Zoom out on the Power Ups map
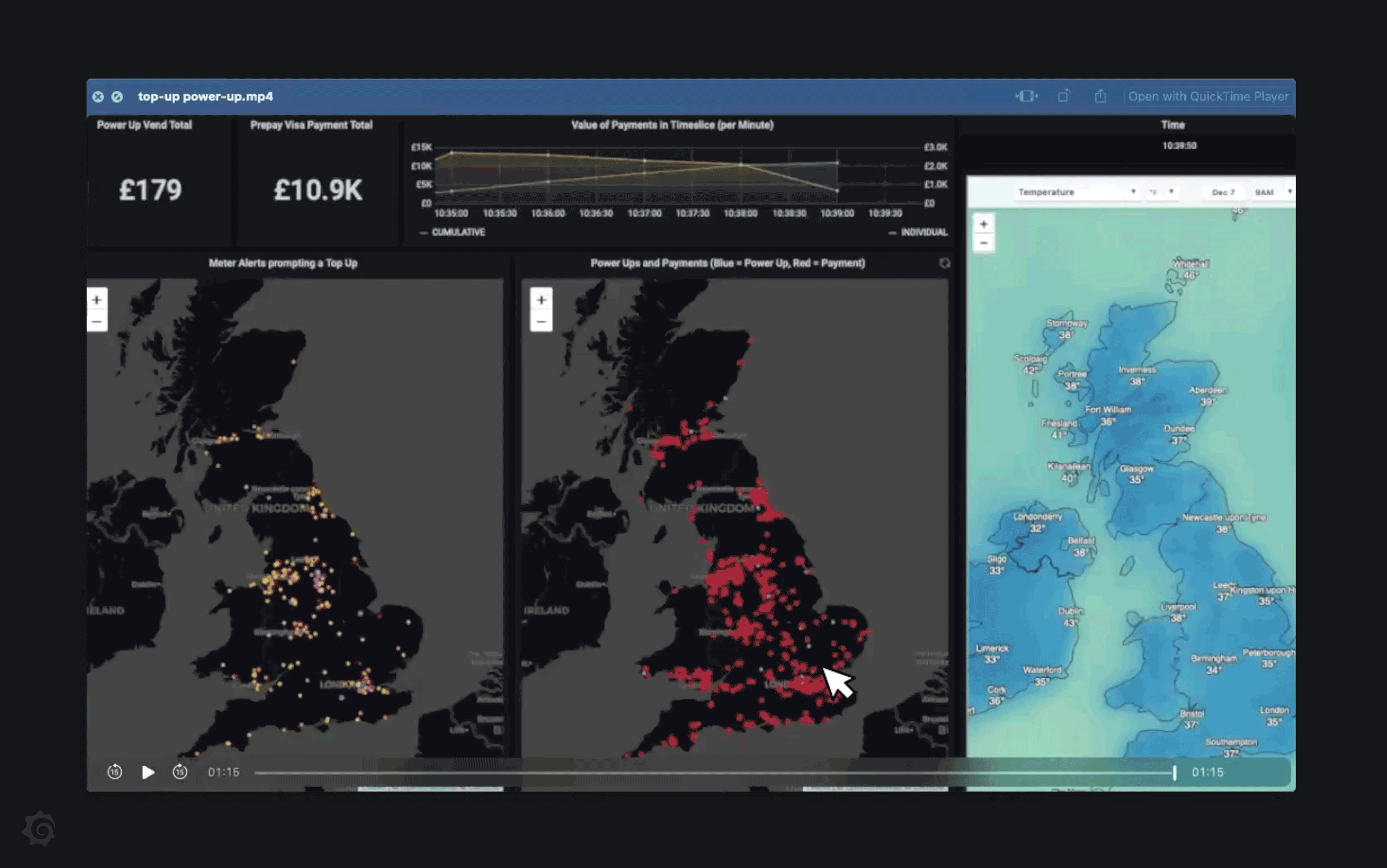Image resolution: width=1387 pixels, height=868 pixels. click(x=542, y=321)
